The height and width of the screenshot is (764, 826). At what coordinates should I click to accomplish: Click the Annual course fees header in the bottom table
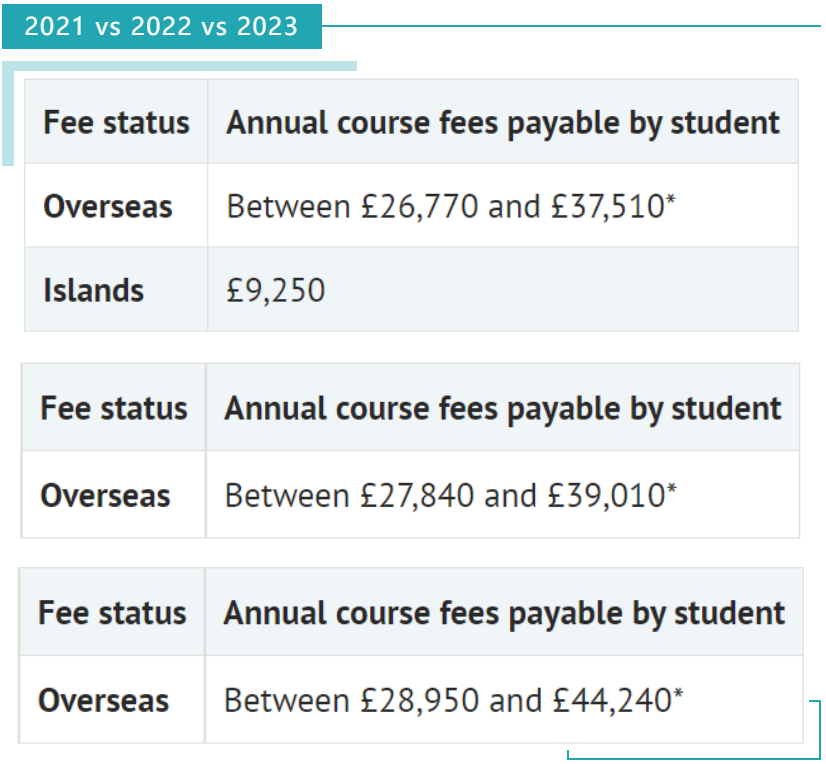504,612
